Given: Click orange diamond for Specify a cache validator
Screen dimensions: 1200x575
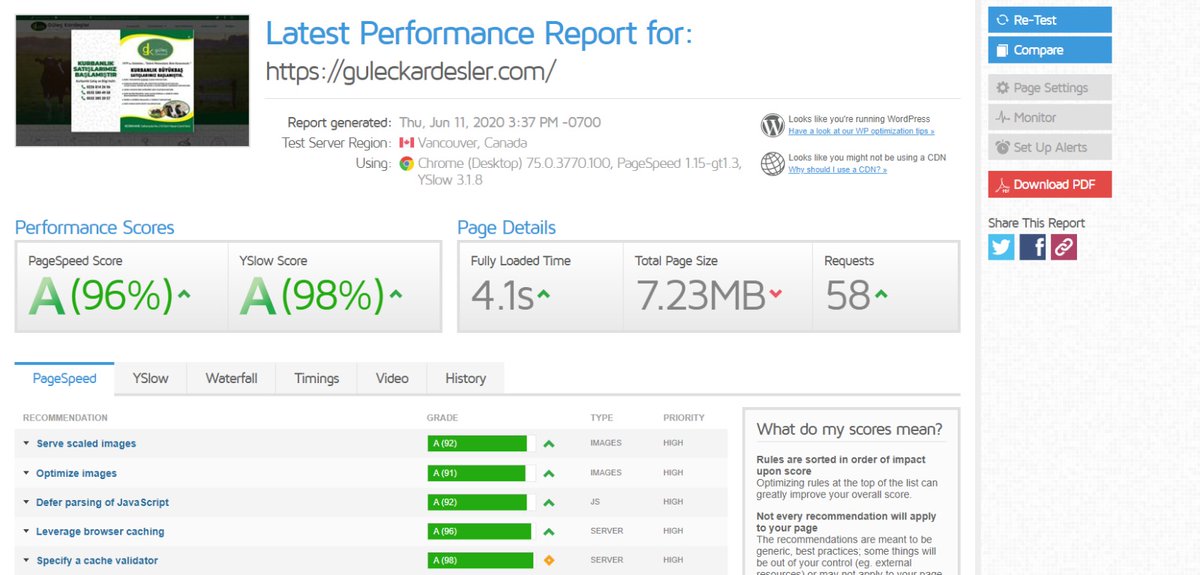Looking at the screenshot, I should pos(549,560).
